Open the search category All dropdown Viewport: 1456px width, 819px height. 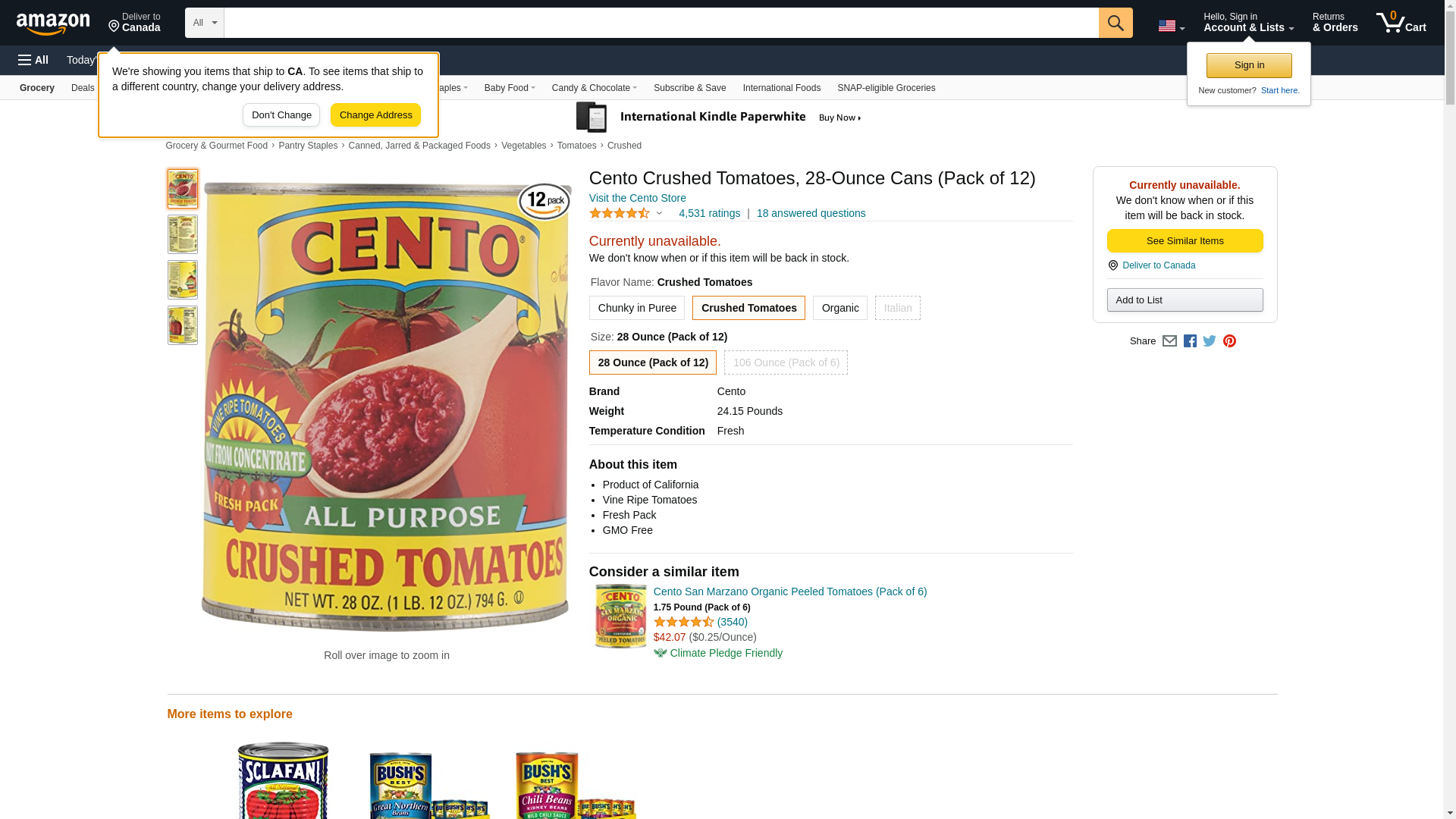pos(204,23)
